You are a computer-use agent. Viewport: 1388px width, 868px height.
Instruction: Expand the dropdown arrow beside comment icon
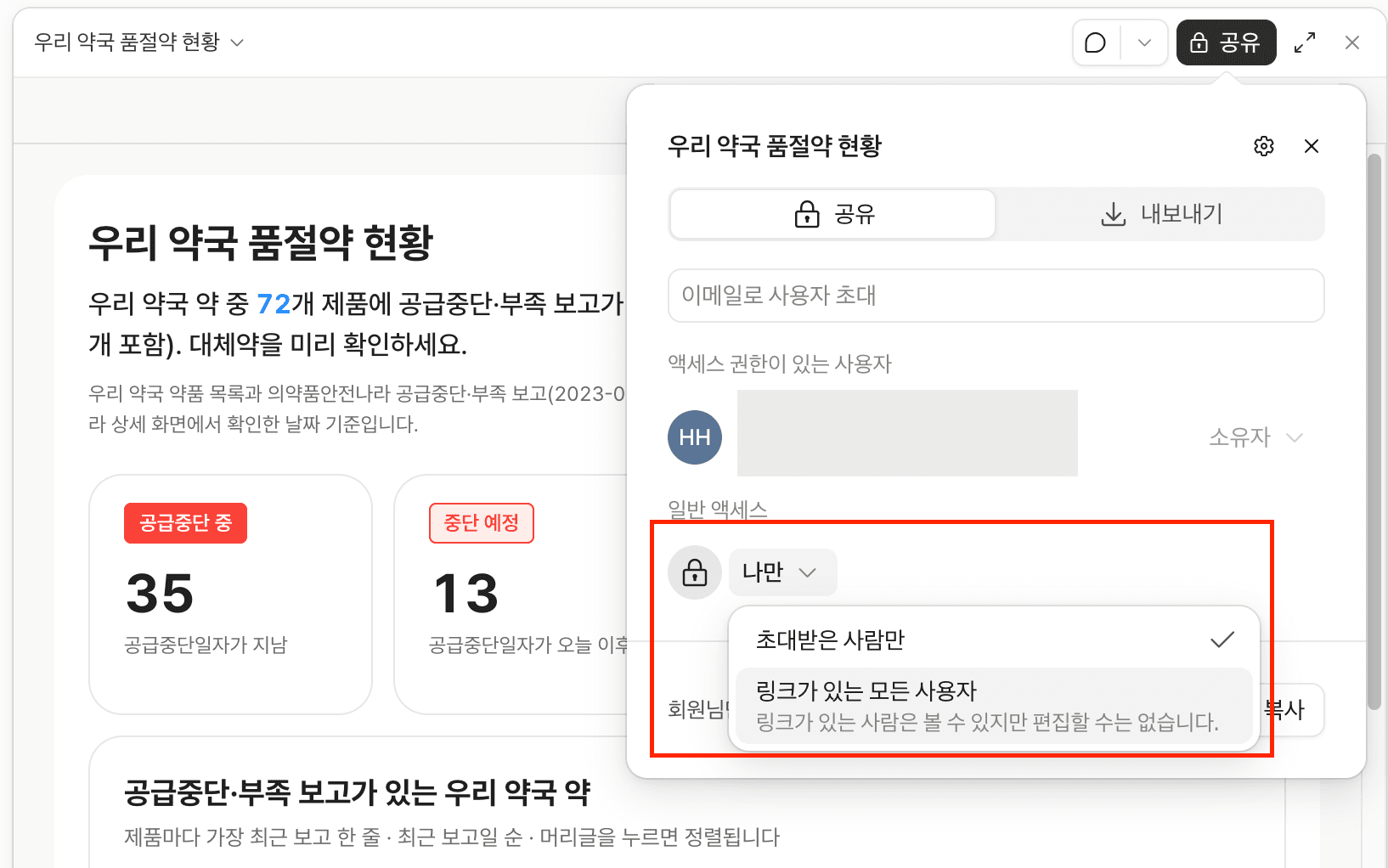(1144, 42)
